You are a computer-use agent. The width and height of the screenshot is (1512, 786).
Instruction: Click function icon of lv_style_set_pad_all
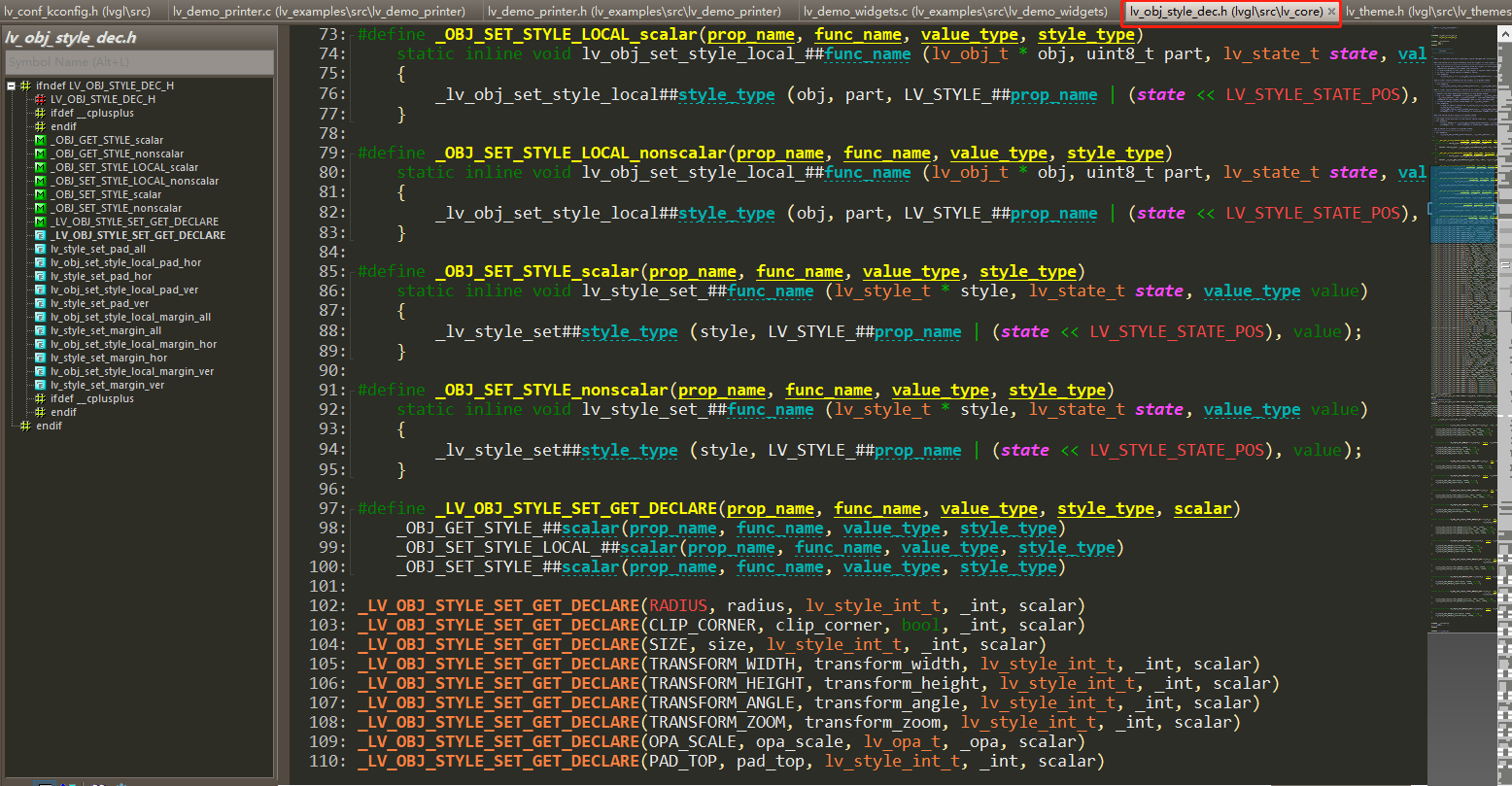[40, 249]
